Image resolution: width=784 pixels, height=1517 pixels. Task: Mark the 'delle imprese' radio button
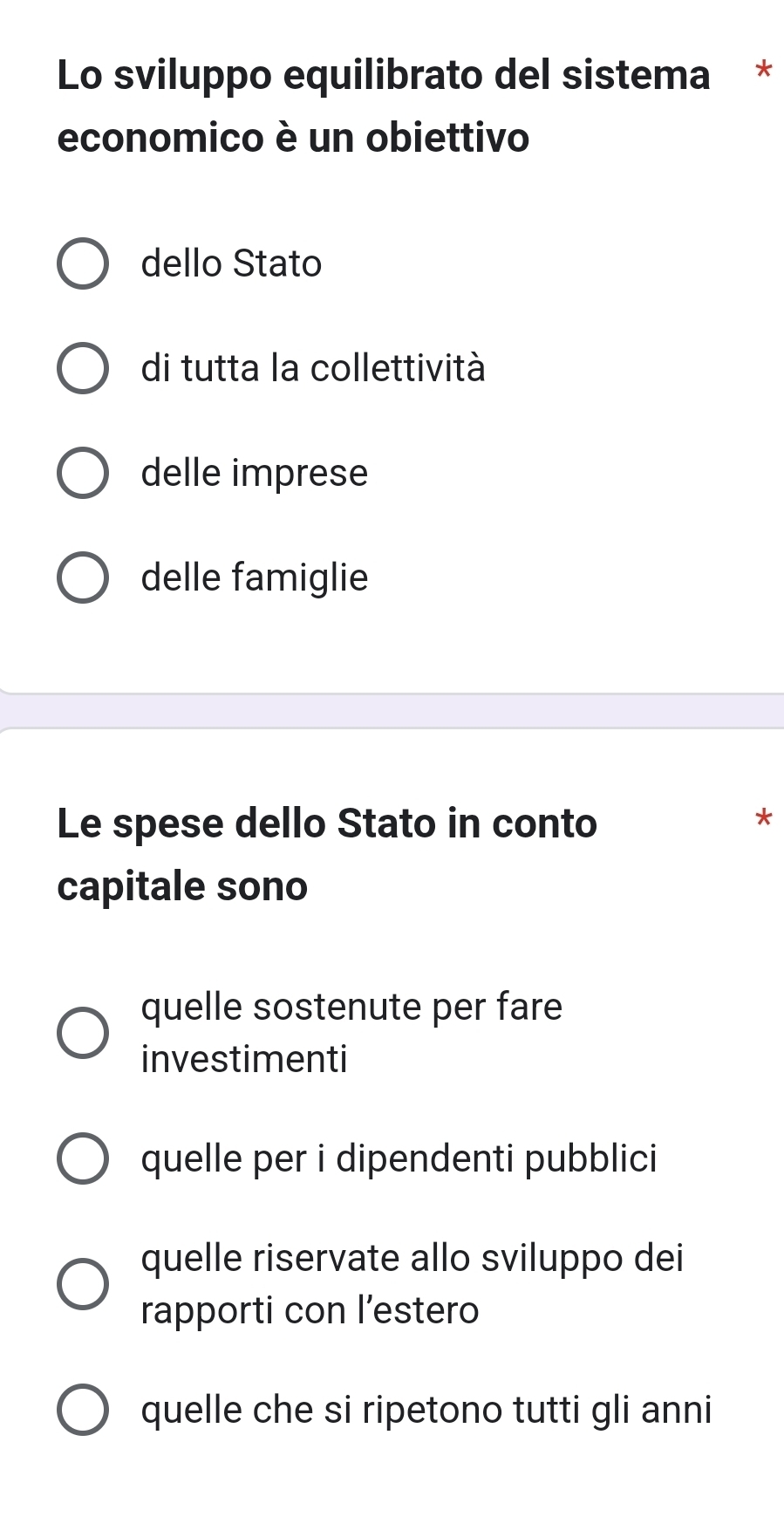coord(83,474)
